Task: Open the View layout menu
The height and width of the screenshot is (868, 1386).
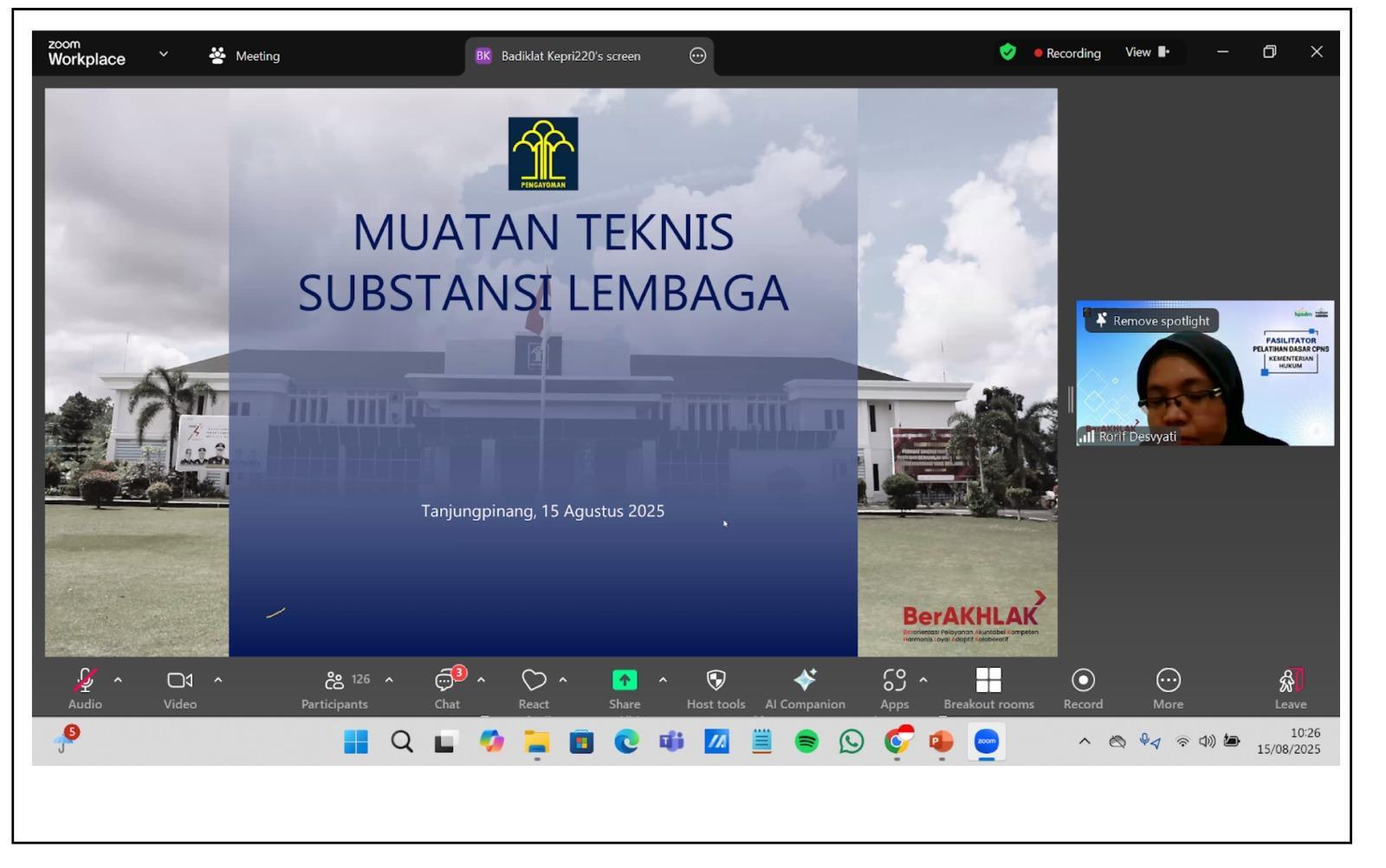Action: tap(1147, 53)
